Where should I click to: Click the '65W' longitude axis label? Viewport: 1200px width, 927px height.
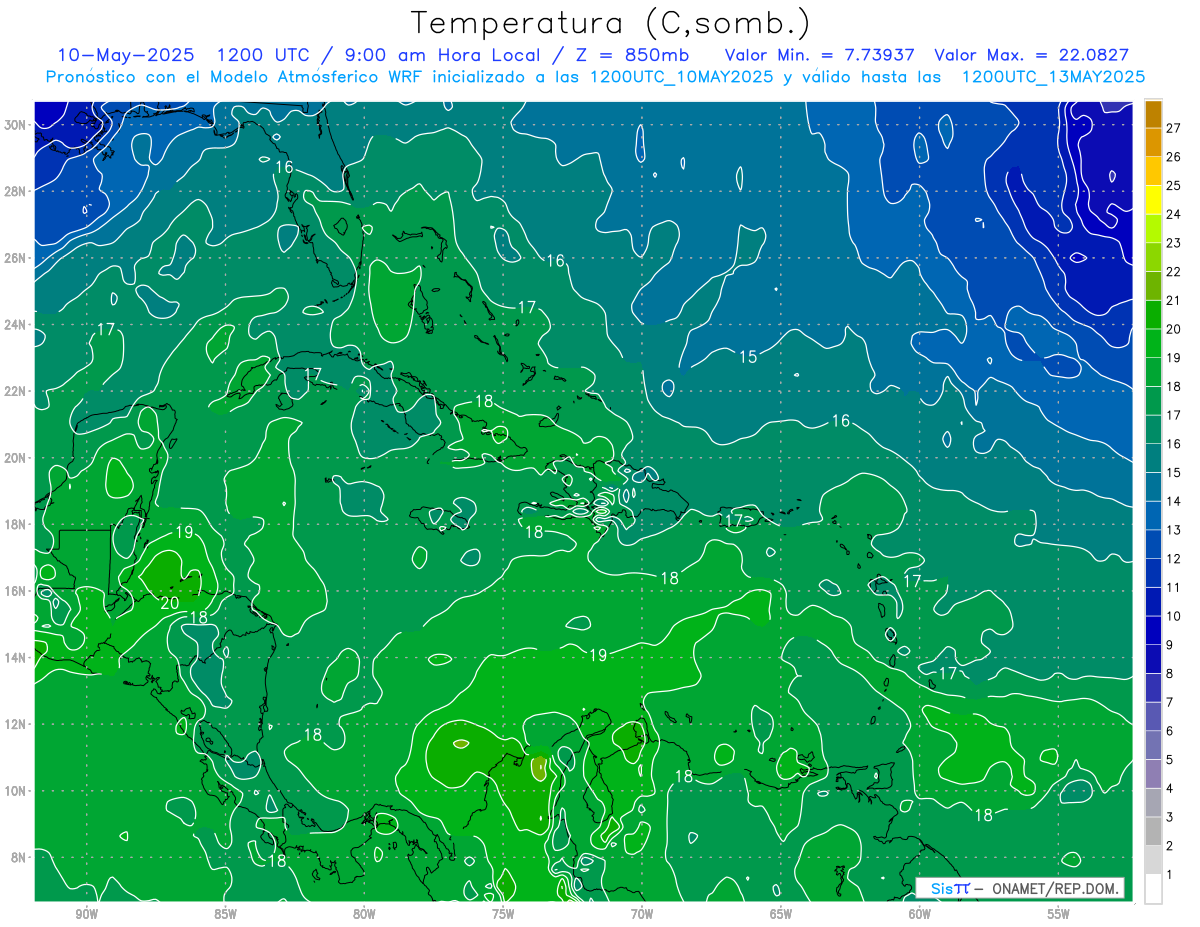[x=781, y=914]
